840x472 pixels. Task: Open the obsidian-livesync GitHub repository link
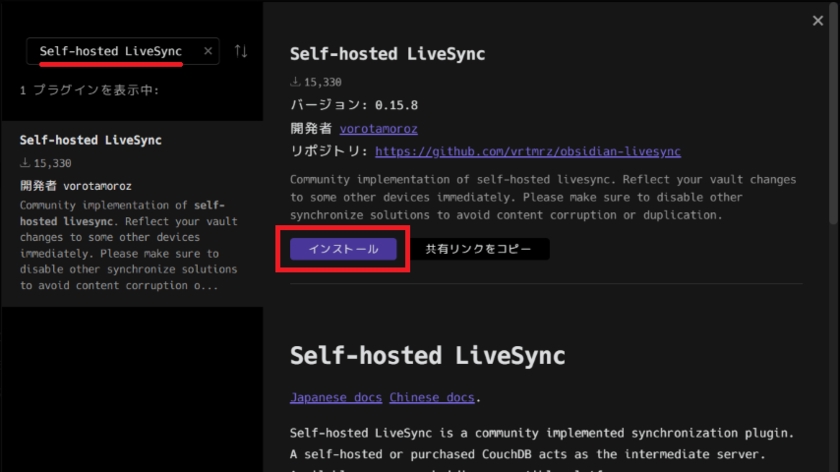(x=528, y=152)
